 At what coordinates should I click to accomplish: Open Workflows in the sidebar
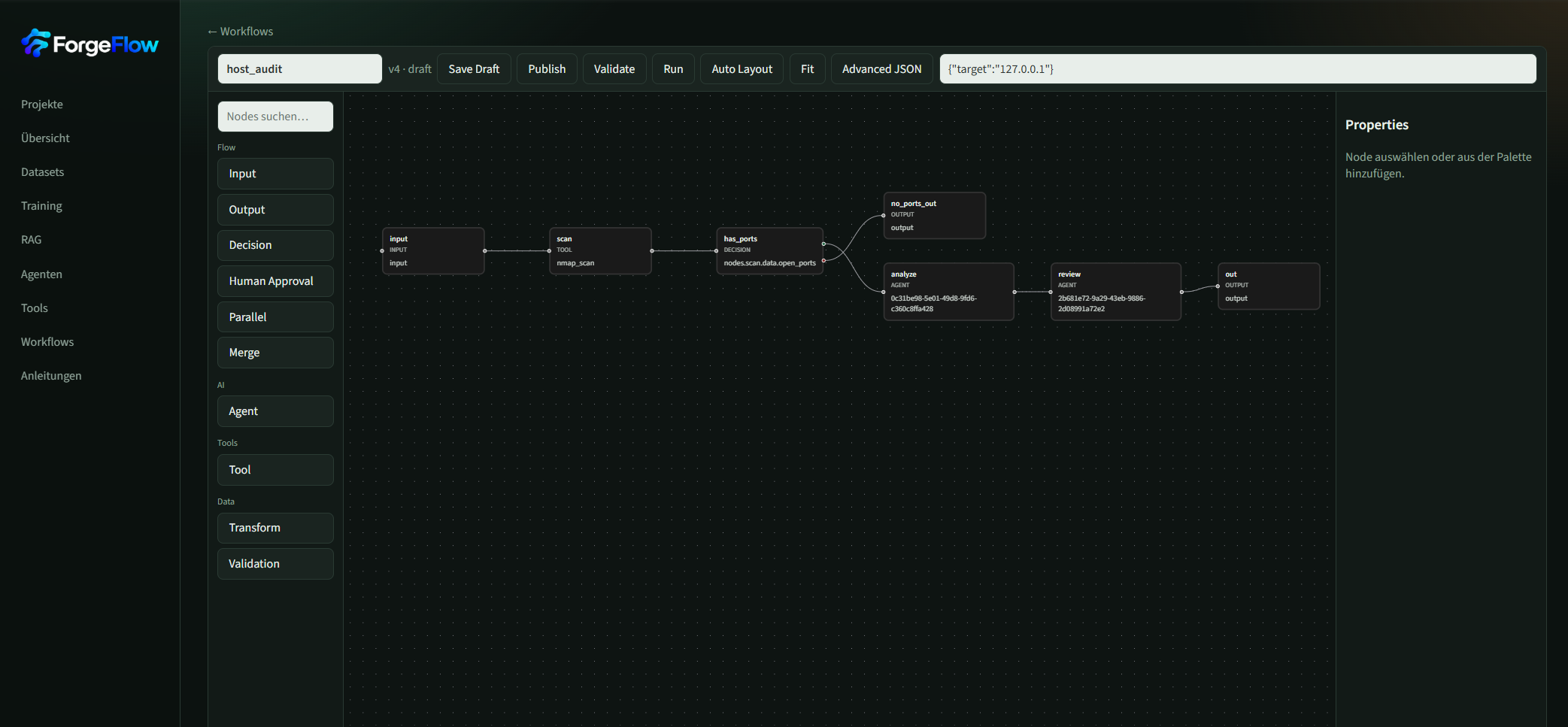coord(47,342)
